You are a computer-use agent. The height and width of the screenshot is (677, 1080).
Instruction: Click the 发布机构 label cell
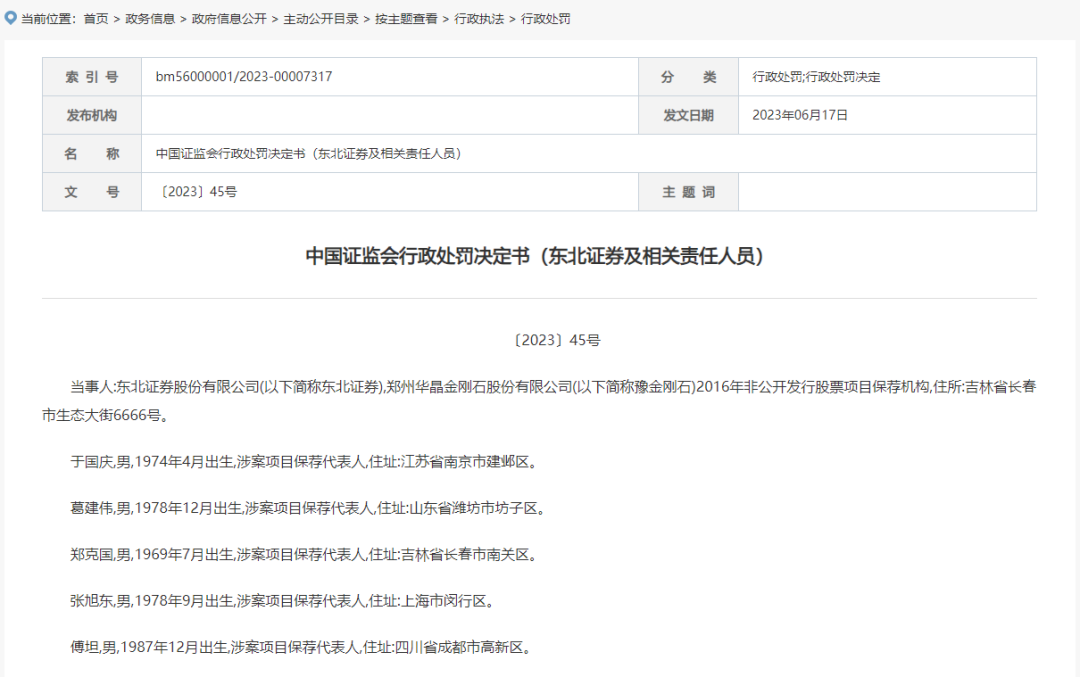92,115
